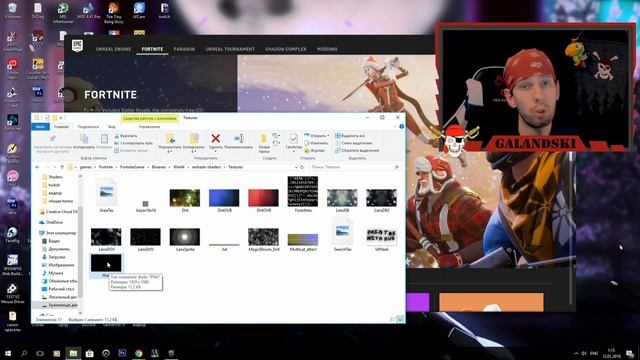640x360 pixels.
Task: Click the New folder icon in the ribbon
Action: [x=264, y=139]
